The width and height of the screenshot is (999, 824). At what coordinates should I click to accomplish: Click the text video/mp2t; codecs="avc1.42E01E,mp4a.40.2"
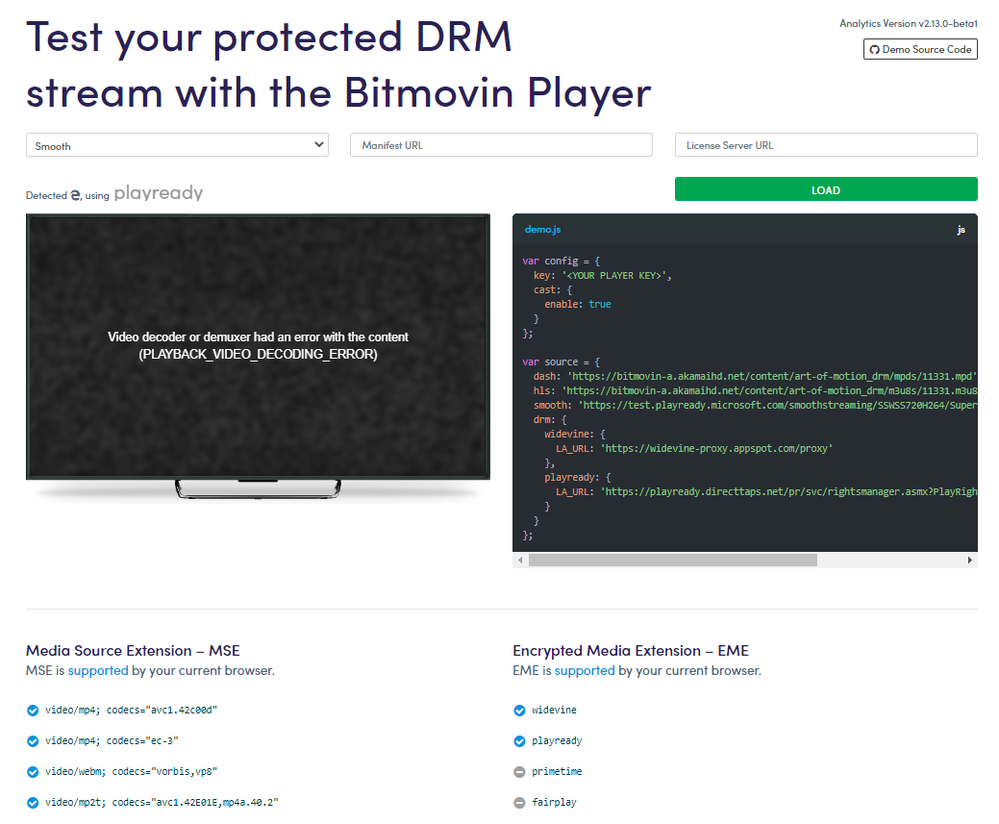pos(162,802)
